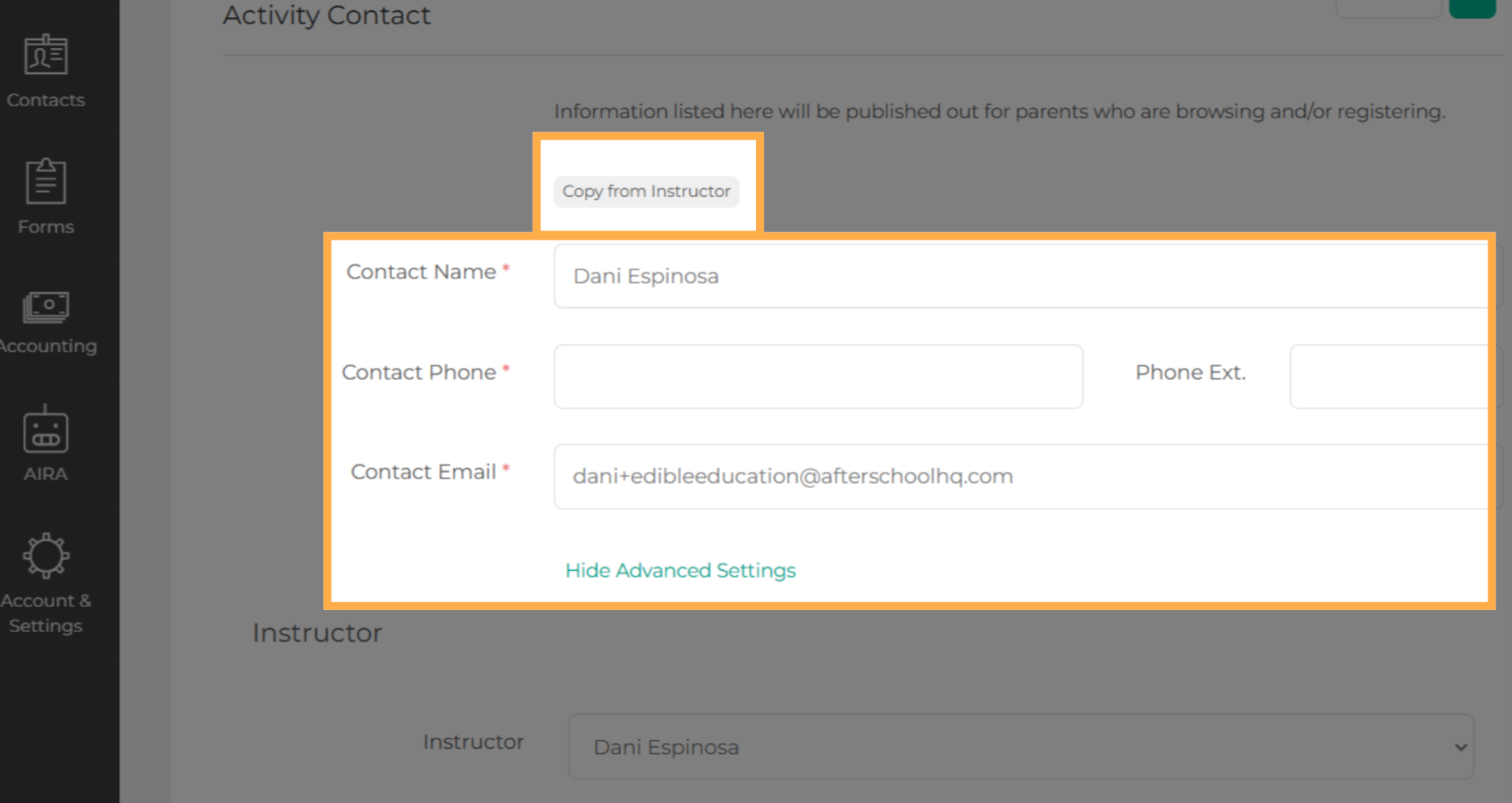Open the Contacts sidebar icon
The width and height of the screenshot is (1512, 803).
(46, 54)
